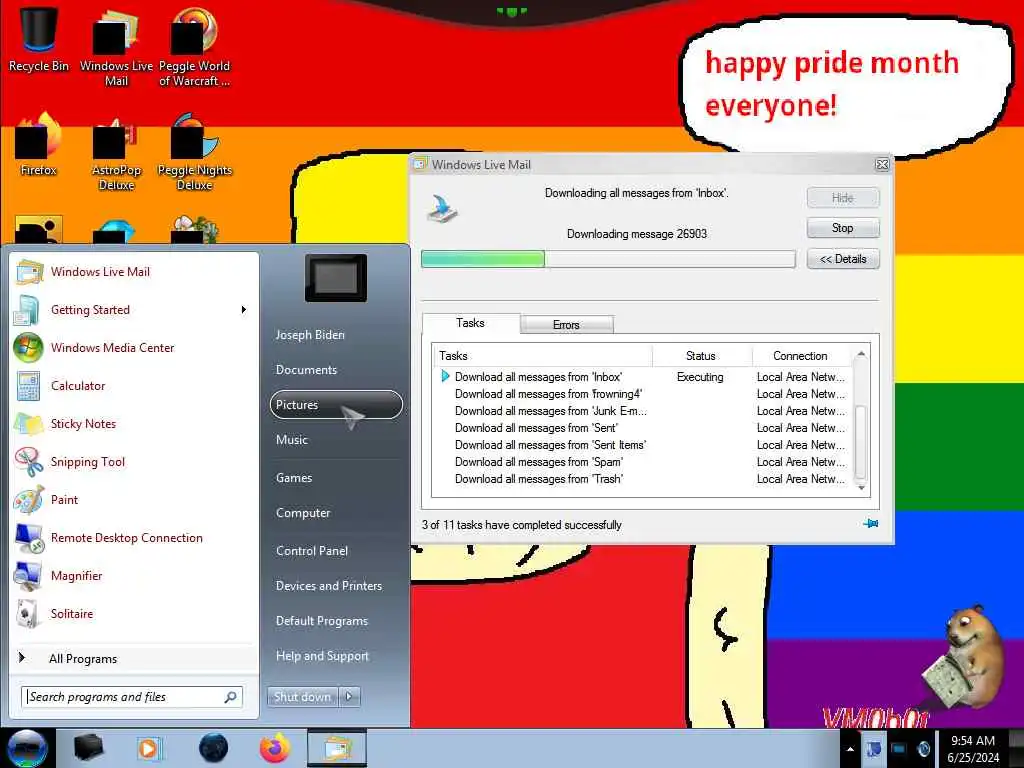Open Firefox desktop shortcut
Viewport: 1024px width, 768px height.
click(39, 145)
